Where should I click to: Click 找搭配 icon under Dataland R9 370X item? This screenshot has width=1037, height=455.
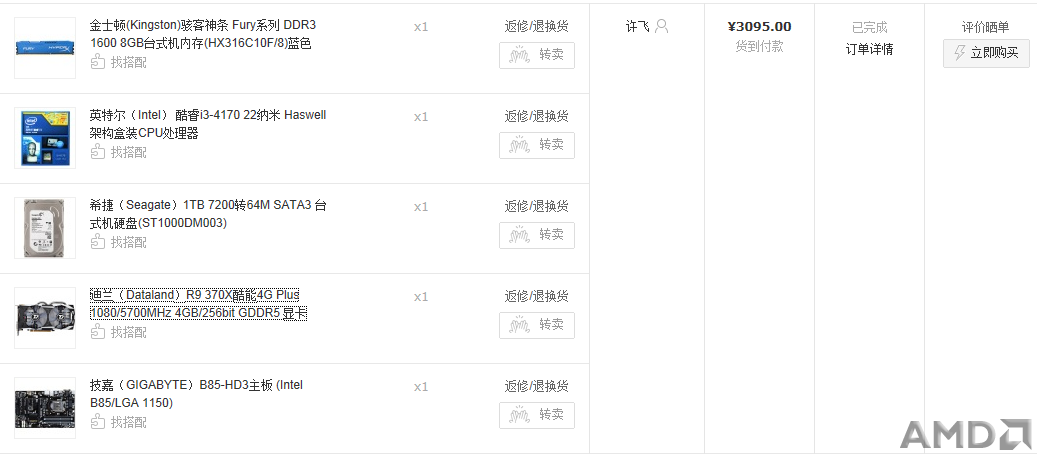tap(98, 332)
